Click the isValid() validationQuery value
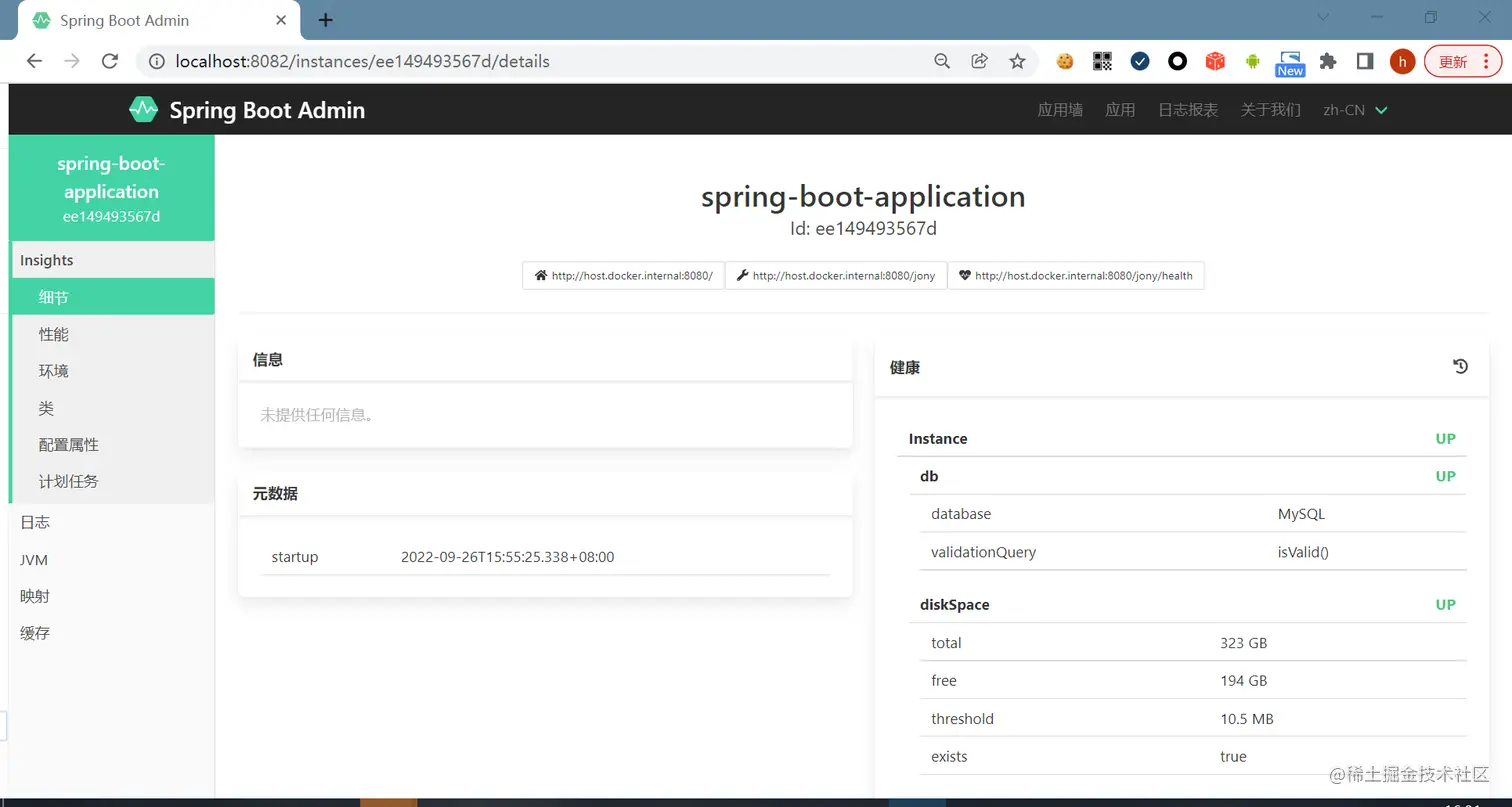Image resolution: width=1512 pixels, height=807 pixels. (x=1303, y=552)
